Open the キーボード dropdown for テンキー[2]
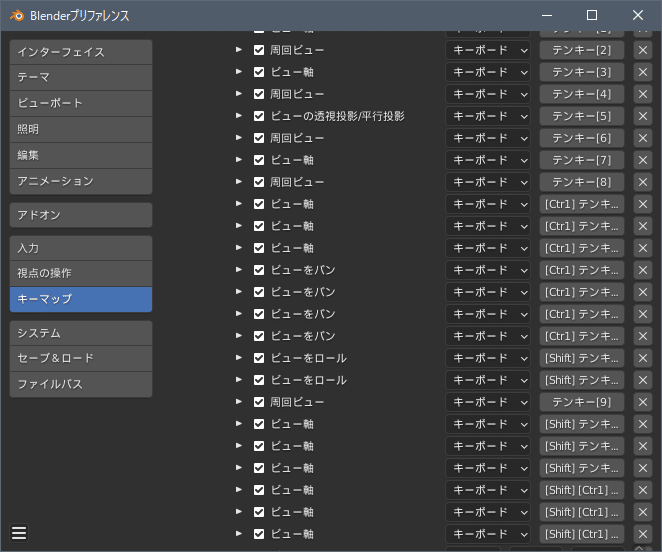The image size is (662, 552). tap(488, 50)
